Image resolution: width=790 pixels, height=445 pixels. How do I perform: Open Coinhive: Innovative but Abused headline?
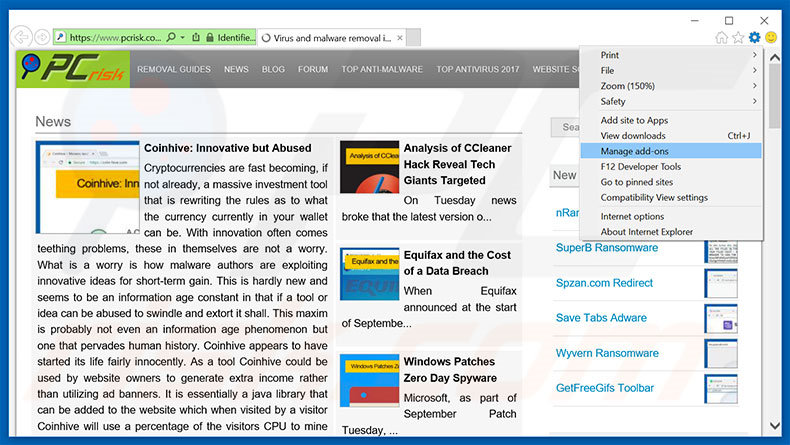[x=228, y=148]
